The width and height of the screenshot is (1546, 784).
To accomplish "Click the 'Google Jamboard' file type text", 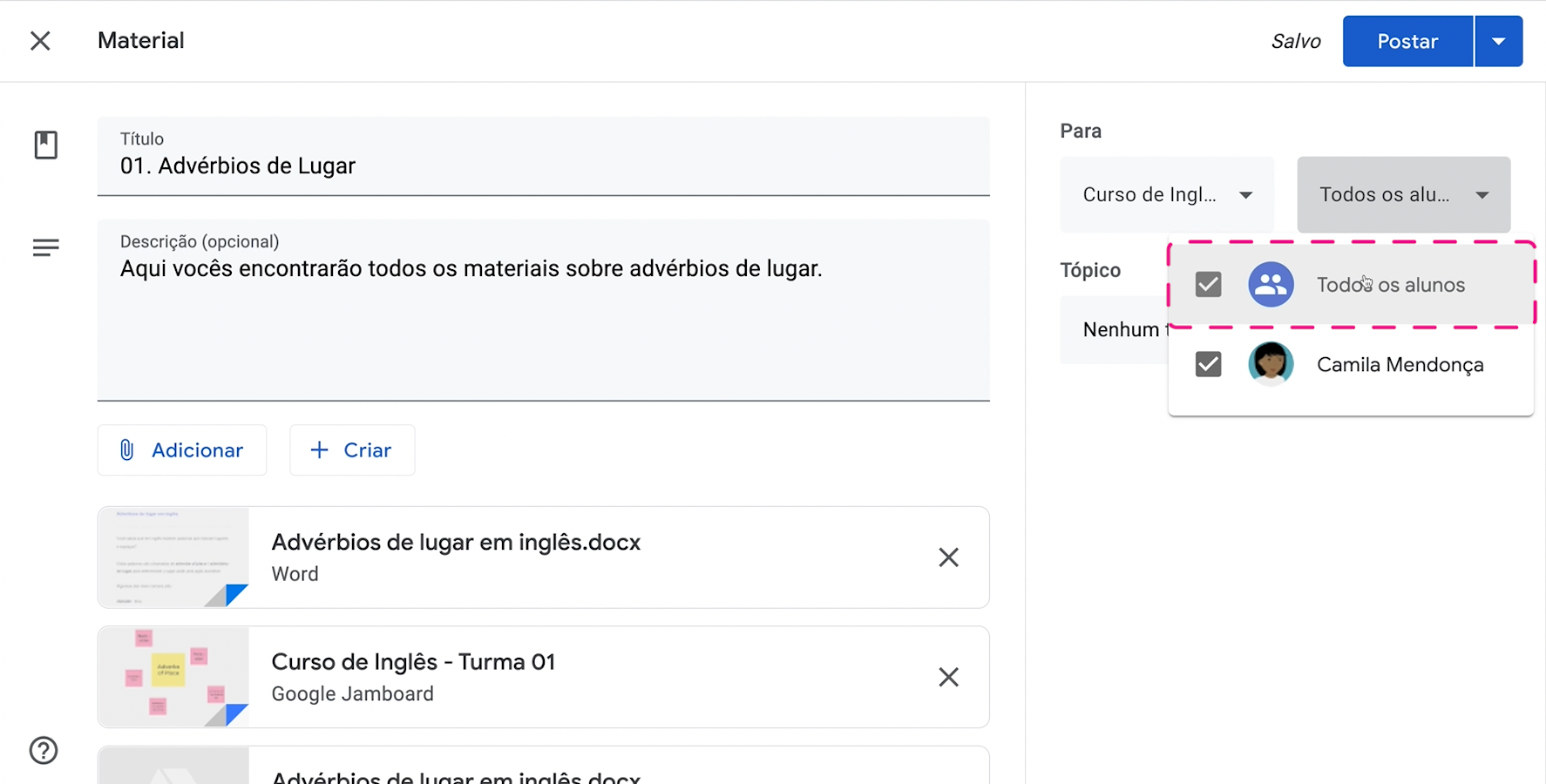I will click(352, 693).
